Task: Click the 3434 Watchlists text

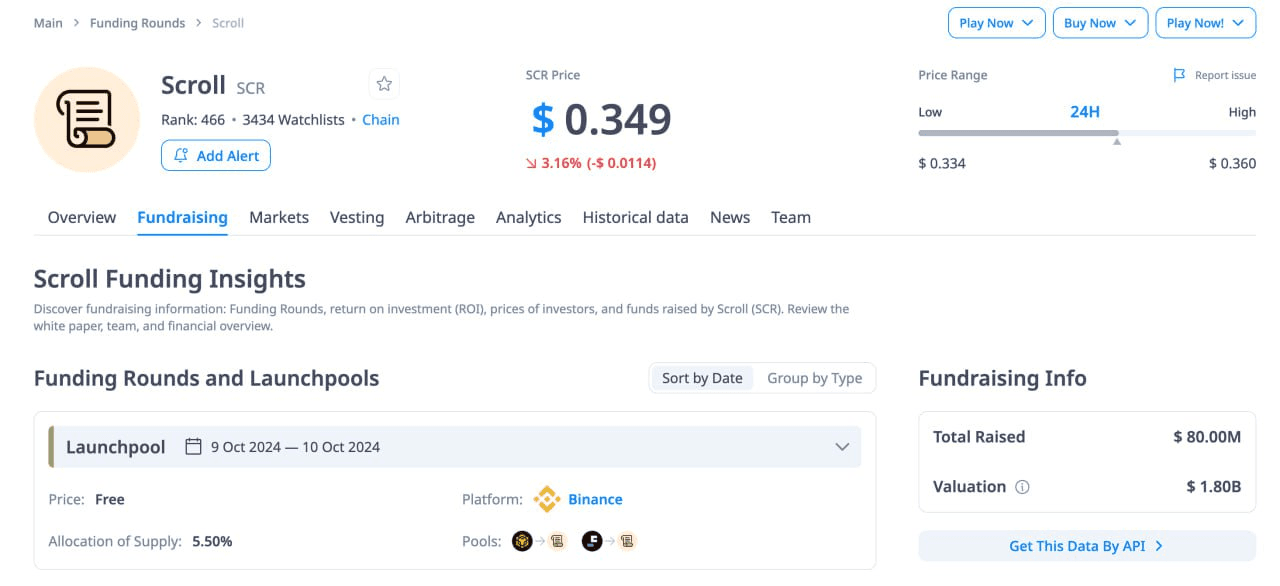Action: (x=293, y=119)
